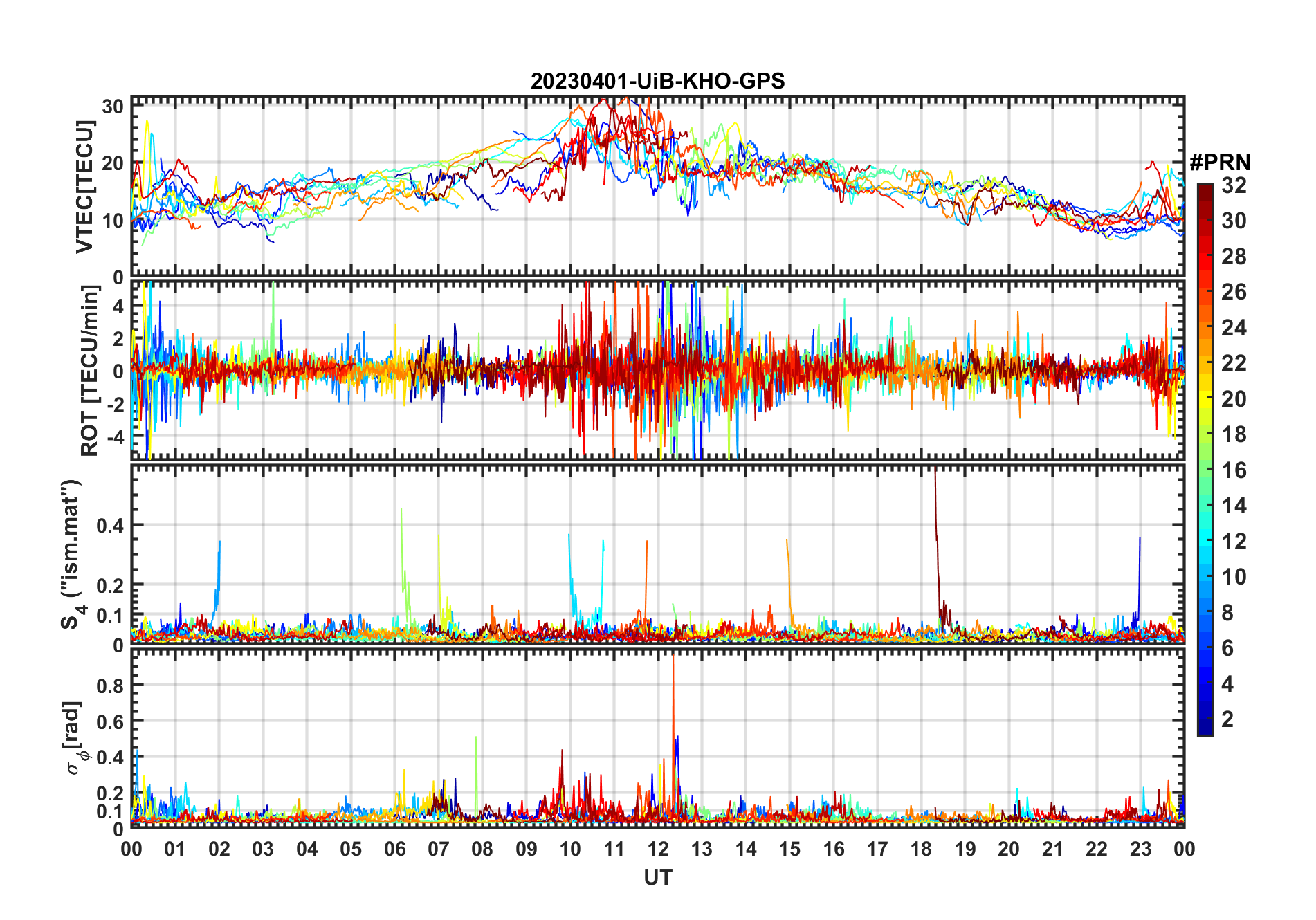Click the #PRN colorbar title
Image resolution: width=1316 pixels, height=920 pixels.
tap(1220, 162)
